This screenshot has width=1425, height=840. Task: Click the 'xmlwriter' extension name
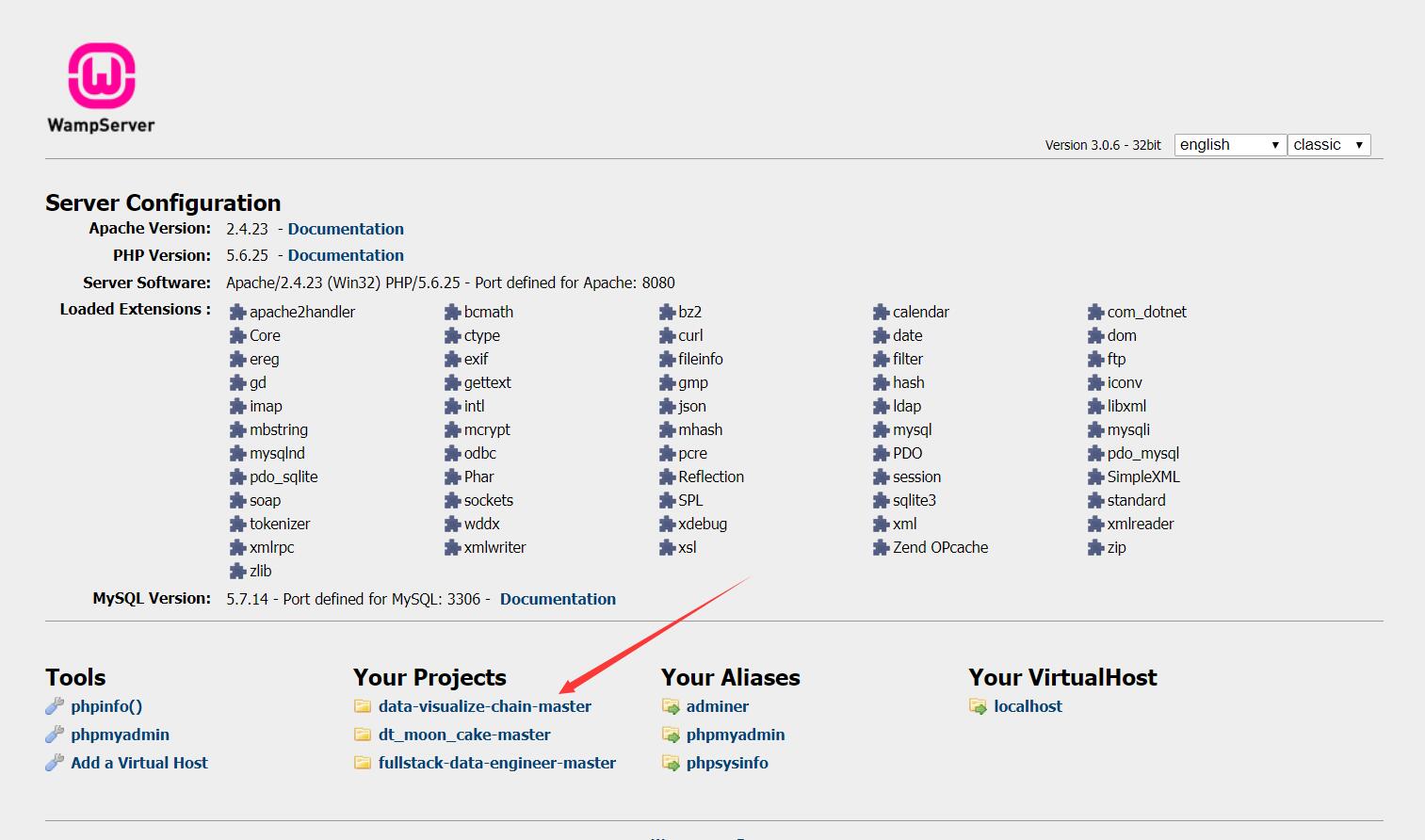click(495, 547)
